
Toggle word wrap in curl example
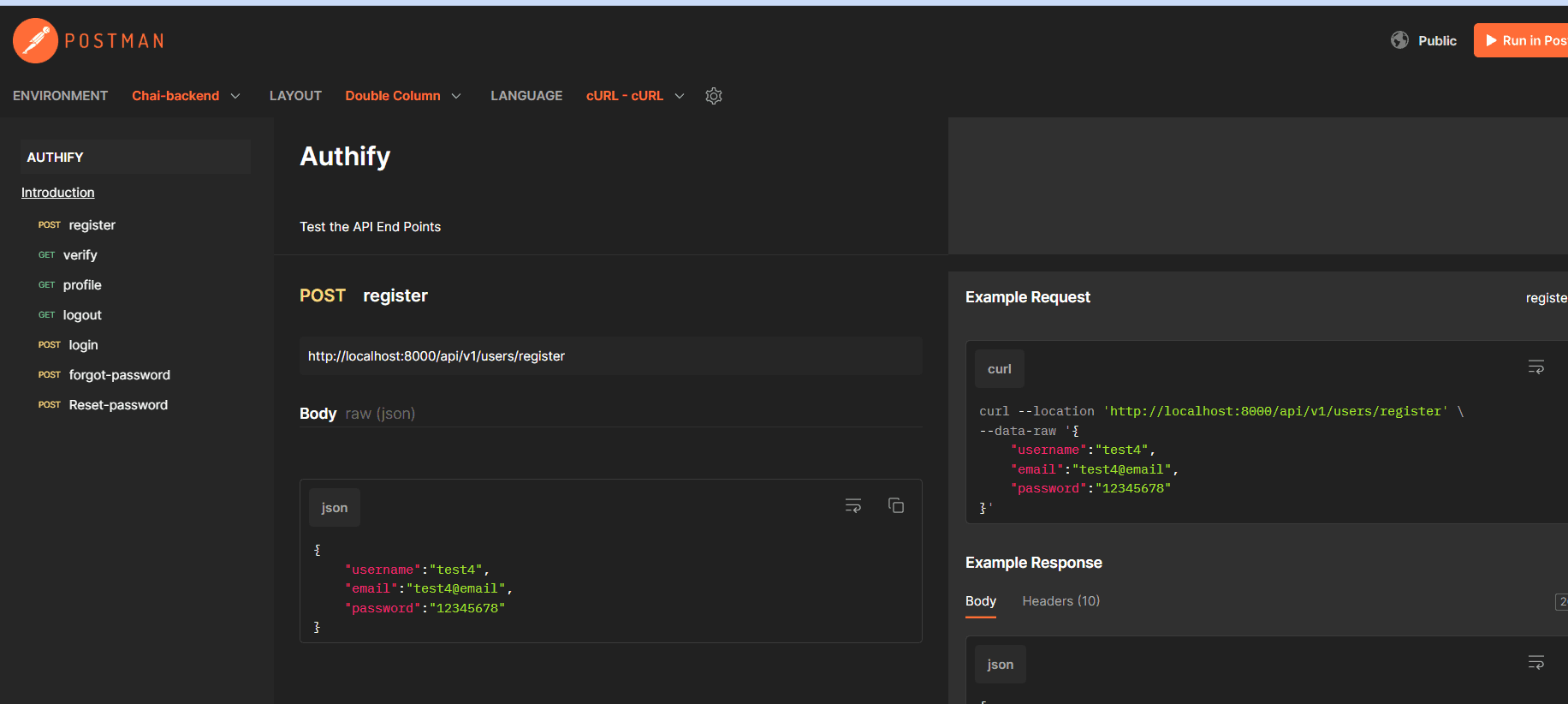1536,367
